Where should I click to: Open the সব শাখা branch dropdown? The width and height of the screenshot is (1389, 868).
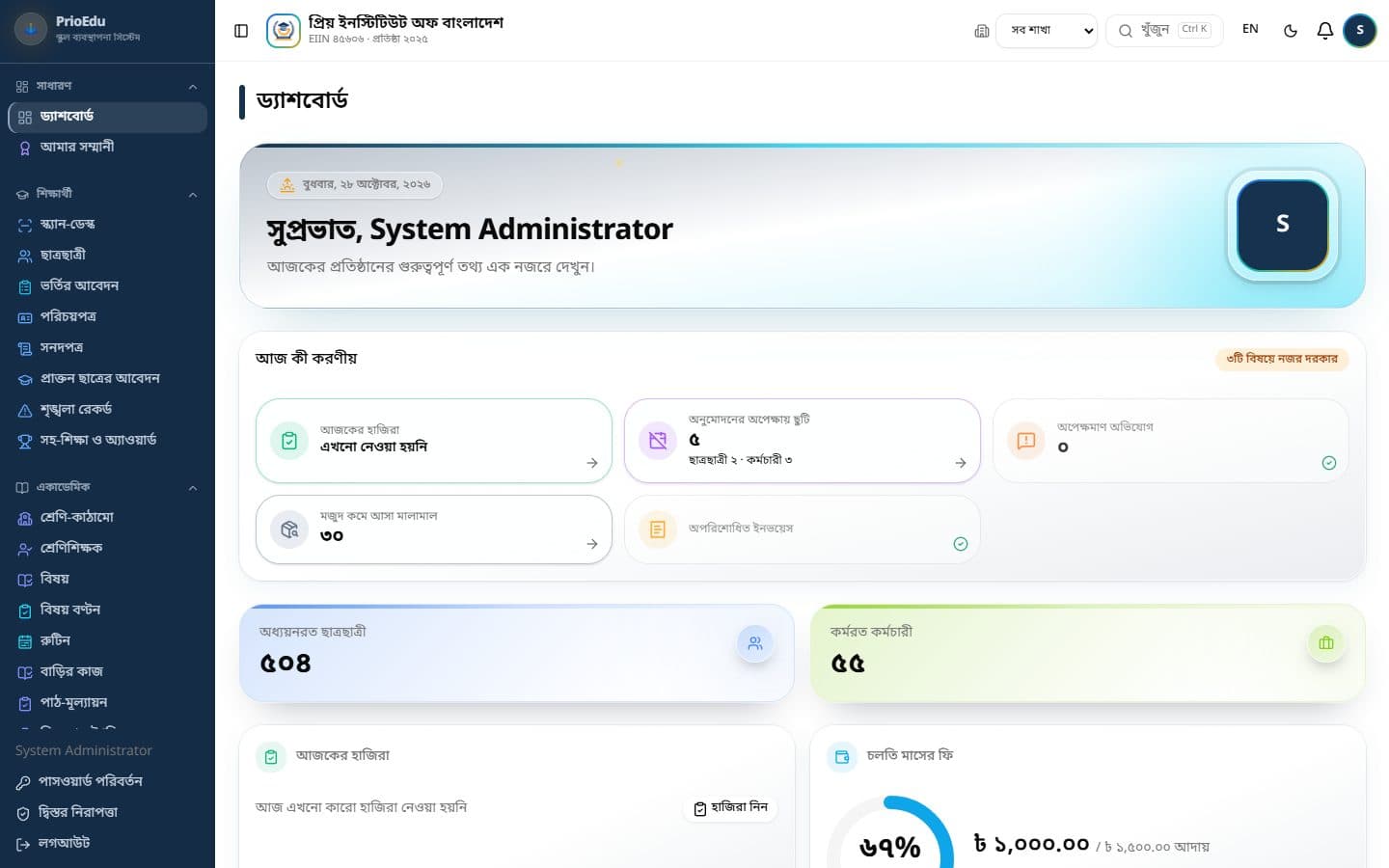pos(1047,30)
